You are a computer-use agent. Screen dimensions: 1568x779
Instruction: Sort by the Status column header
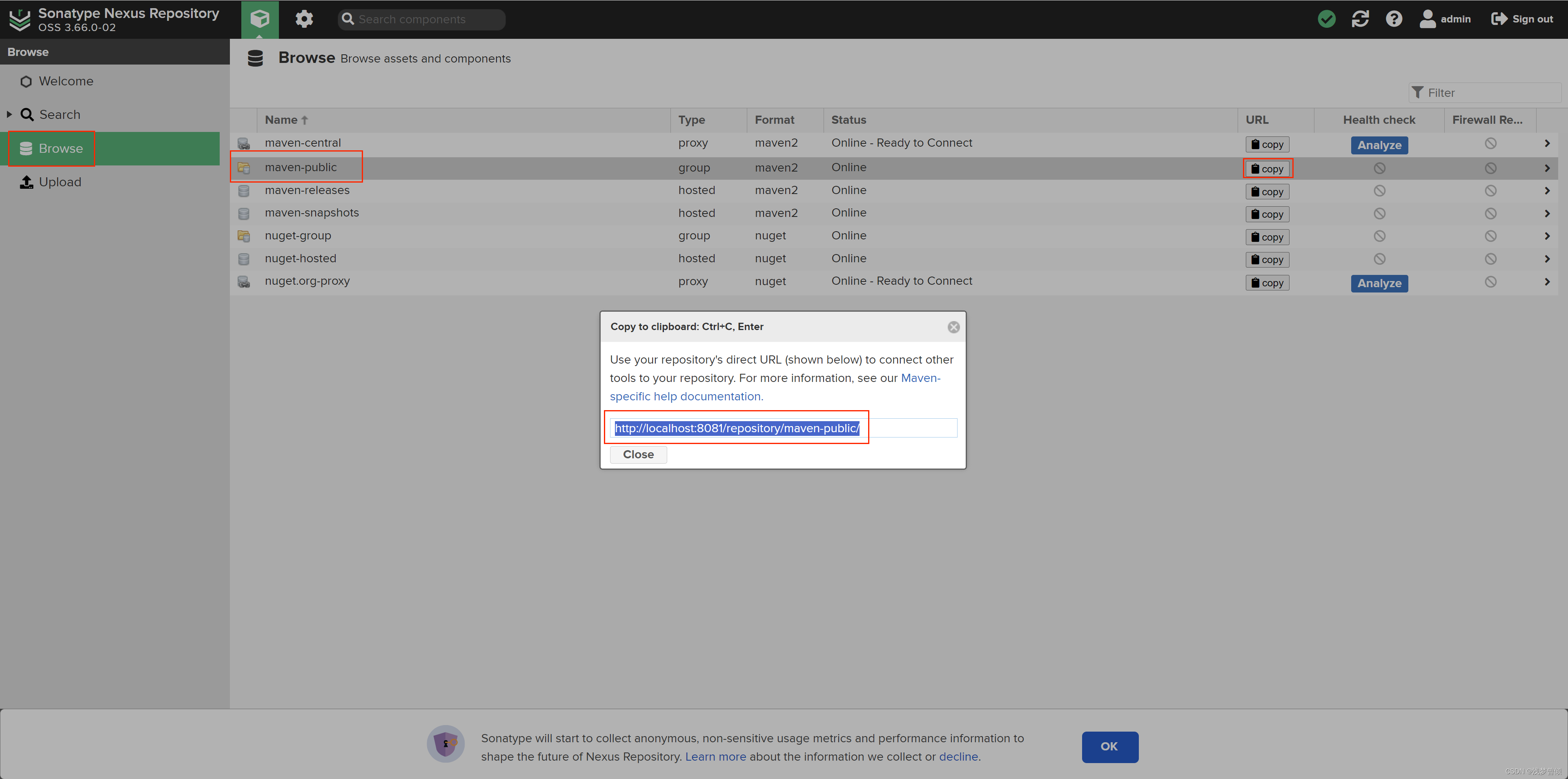1031,120
